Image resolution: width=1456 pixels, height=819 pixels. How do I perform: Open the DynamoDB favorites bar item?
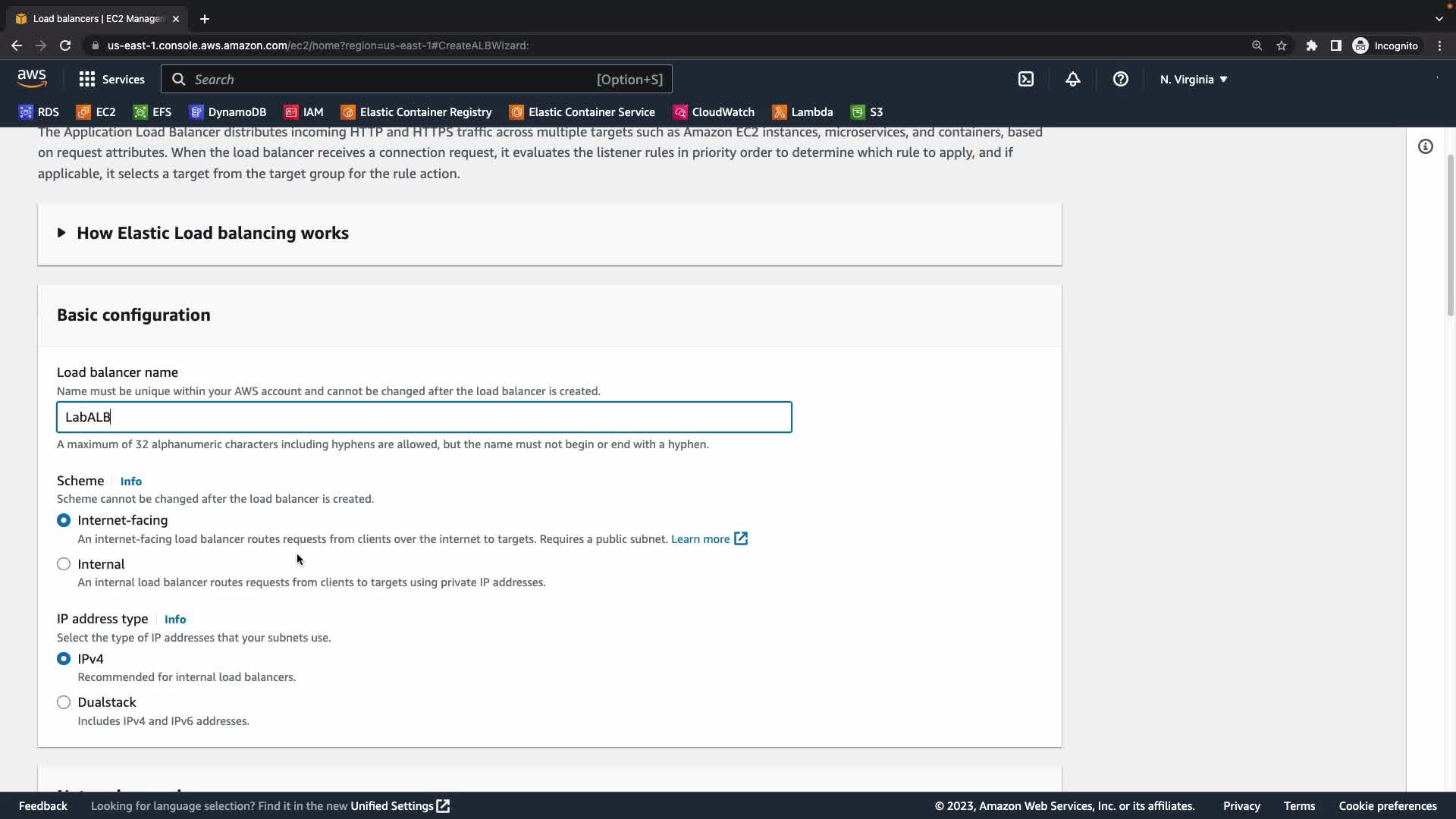tap(227, 112)
